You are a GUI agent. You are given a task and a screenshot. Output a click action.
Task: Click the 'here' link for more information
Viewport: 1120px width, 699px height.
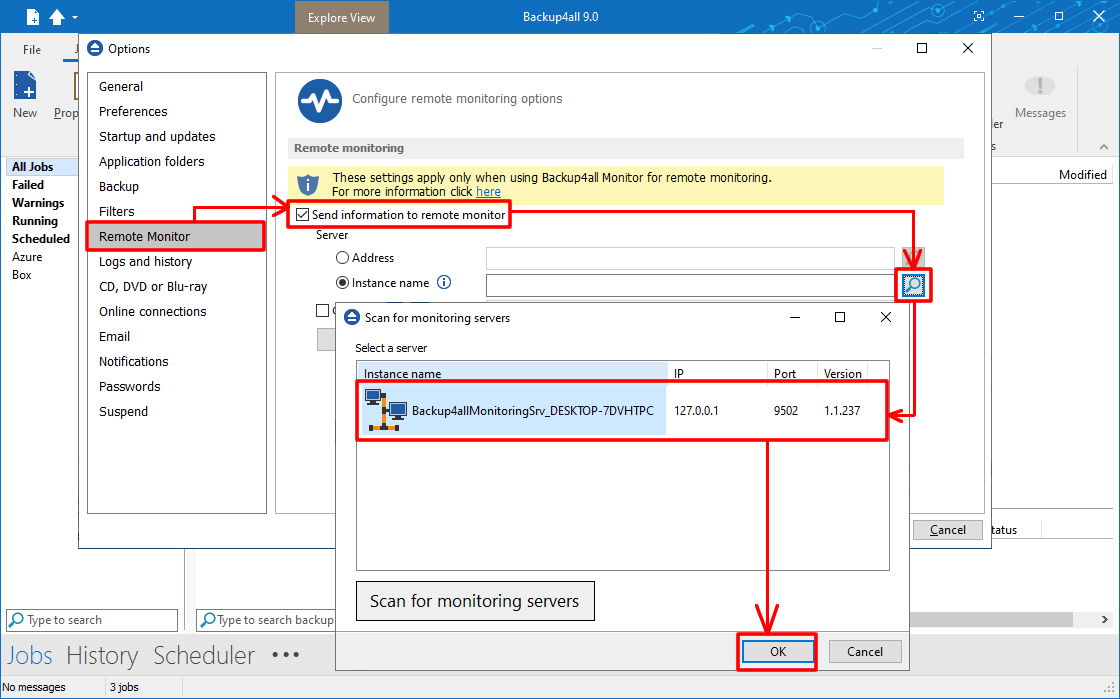[489, 191]
